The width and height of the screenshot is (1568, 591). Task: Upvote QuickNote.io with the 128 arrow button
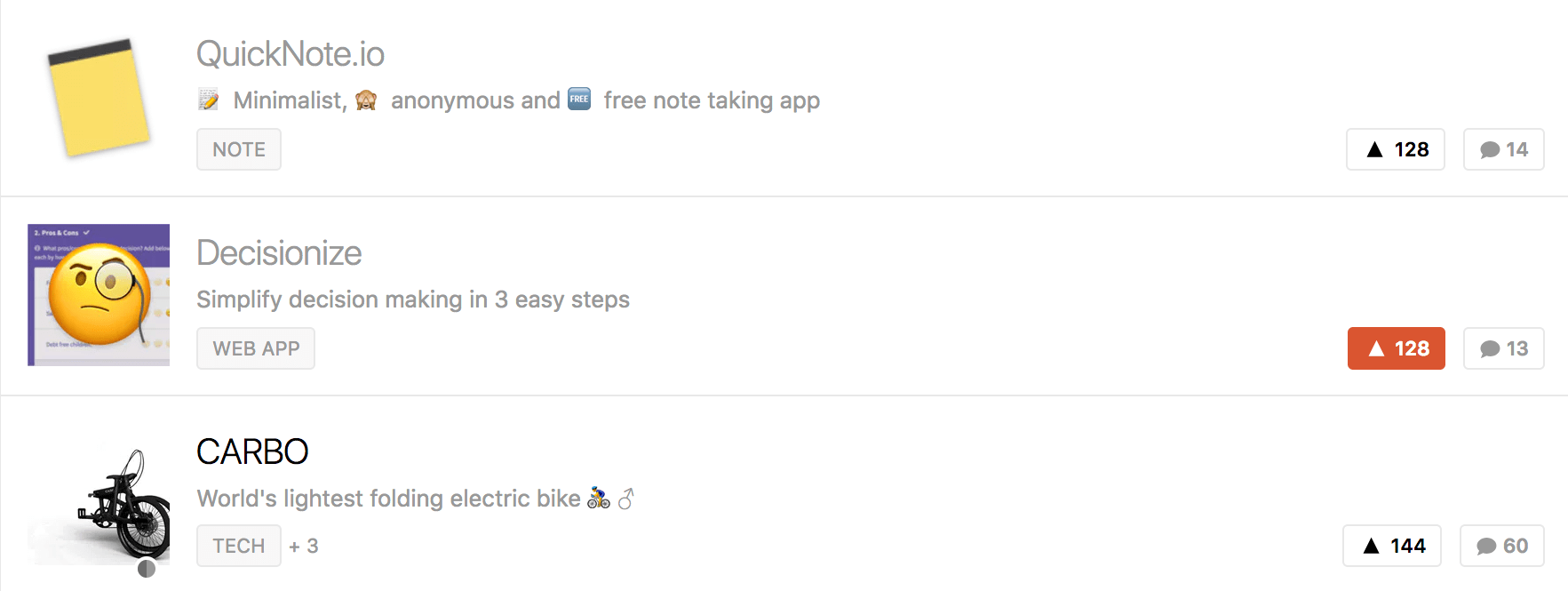pyautogui.click(x=1396, y=149)
